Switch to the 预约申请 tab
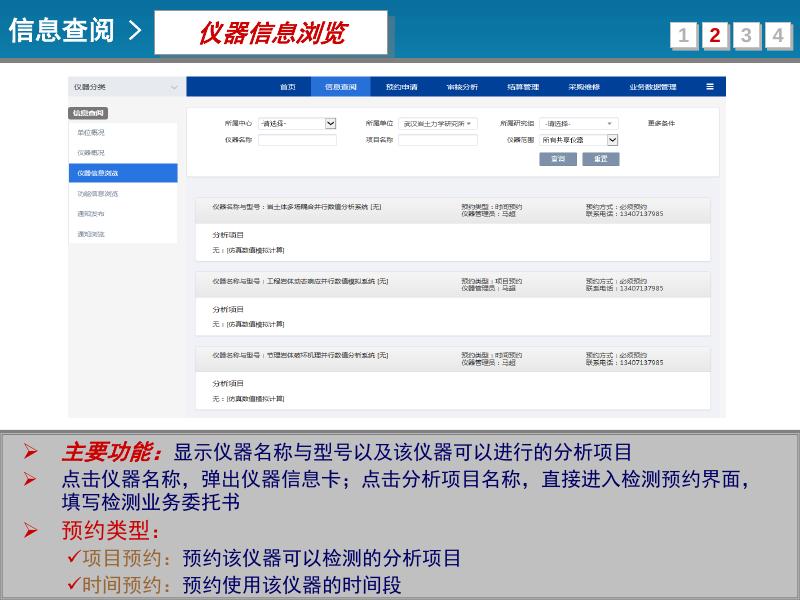This screenshot has width=800, height=600. [x=403, y=87]
